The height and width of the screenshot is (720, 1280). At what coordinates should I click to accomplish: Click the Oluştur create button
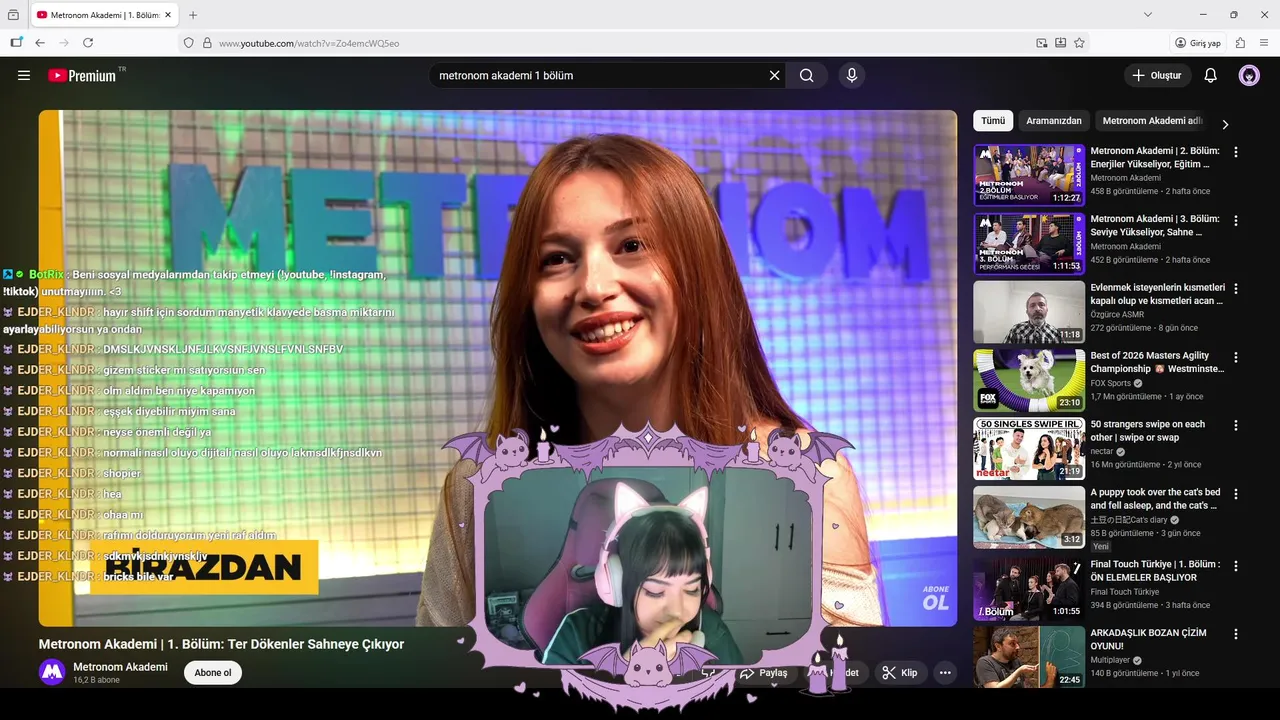click(x=1157, y=75)
